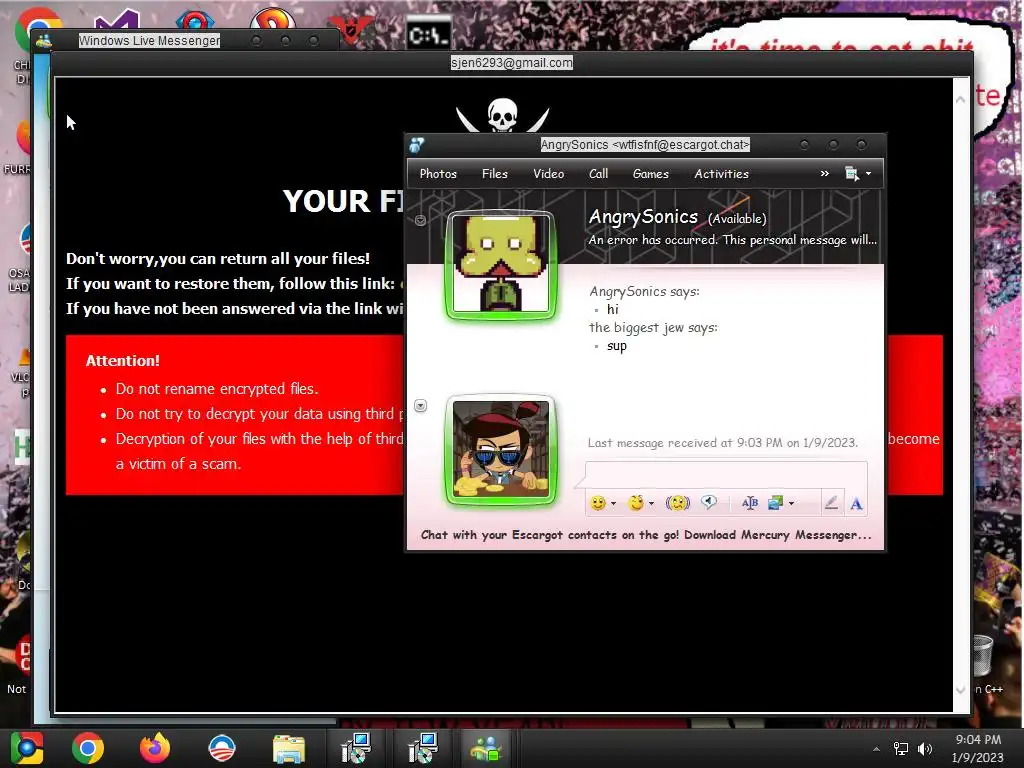Viewport: 1024px width, 768px height.
Task: Click the voice clip speech bubble icon
Action: 709,502
